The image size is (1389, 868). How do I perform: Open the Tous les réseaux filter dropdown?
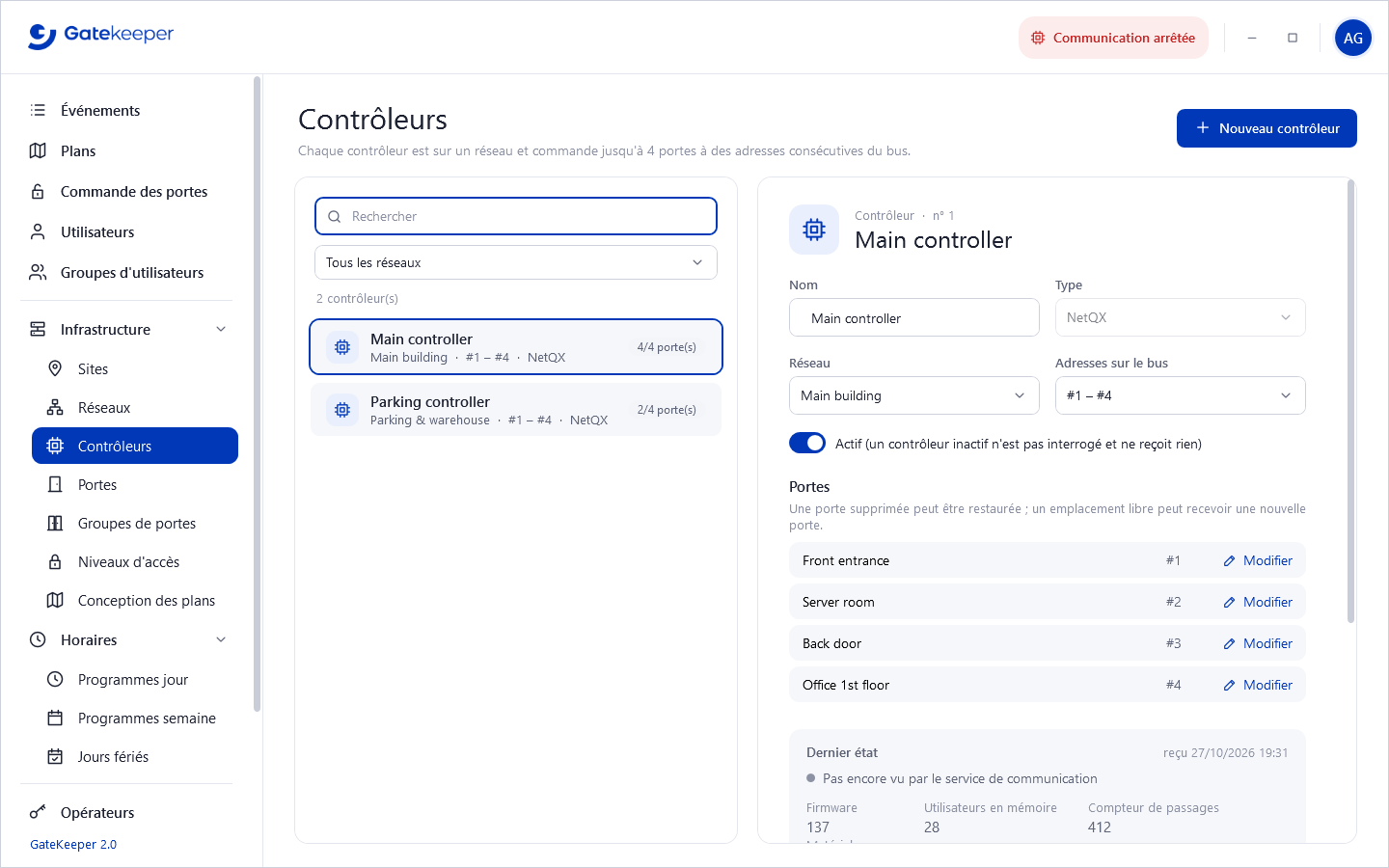click(516, 262)
